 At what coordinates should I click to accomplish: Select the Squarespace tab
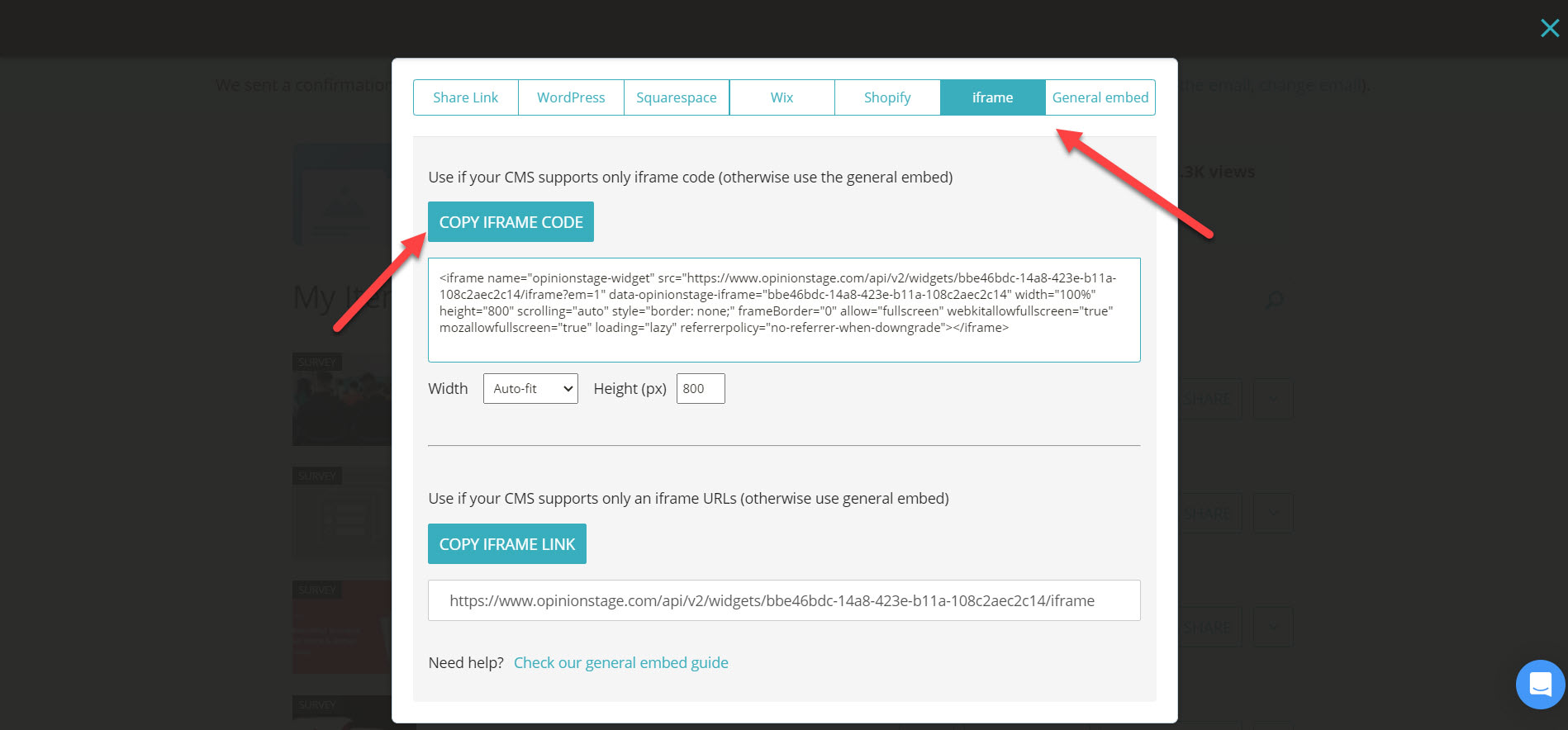676,97
